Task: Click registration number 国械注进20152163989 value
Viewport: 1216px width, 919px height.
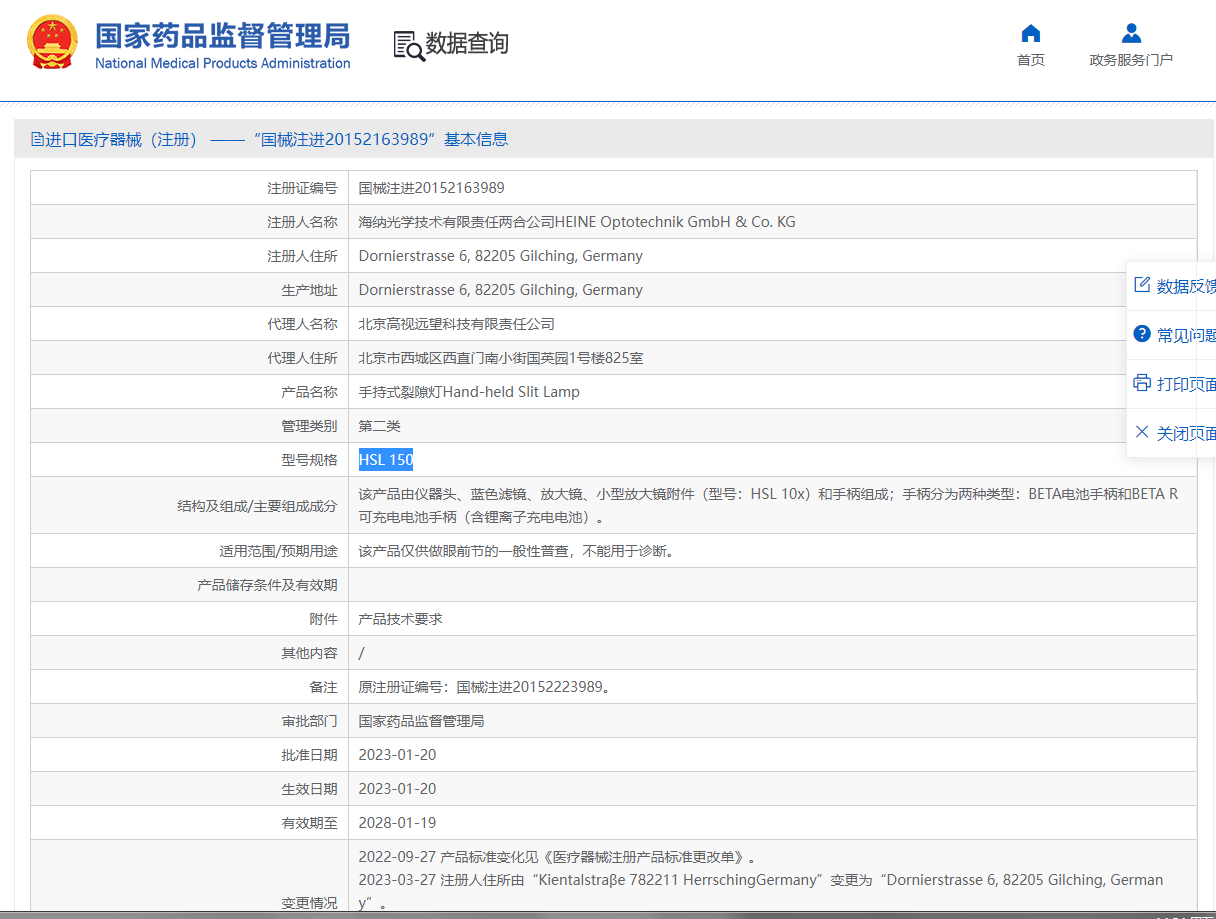Action: (432, 188)
